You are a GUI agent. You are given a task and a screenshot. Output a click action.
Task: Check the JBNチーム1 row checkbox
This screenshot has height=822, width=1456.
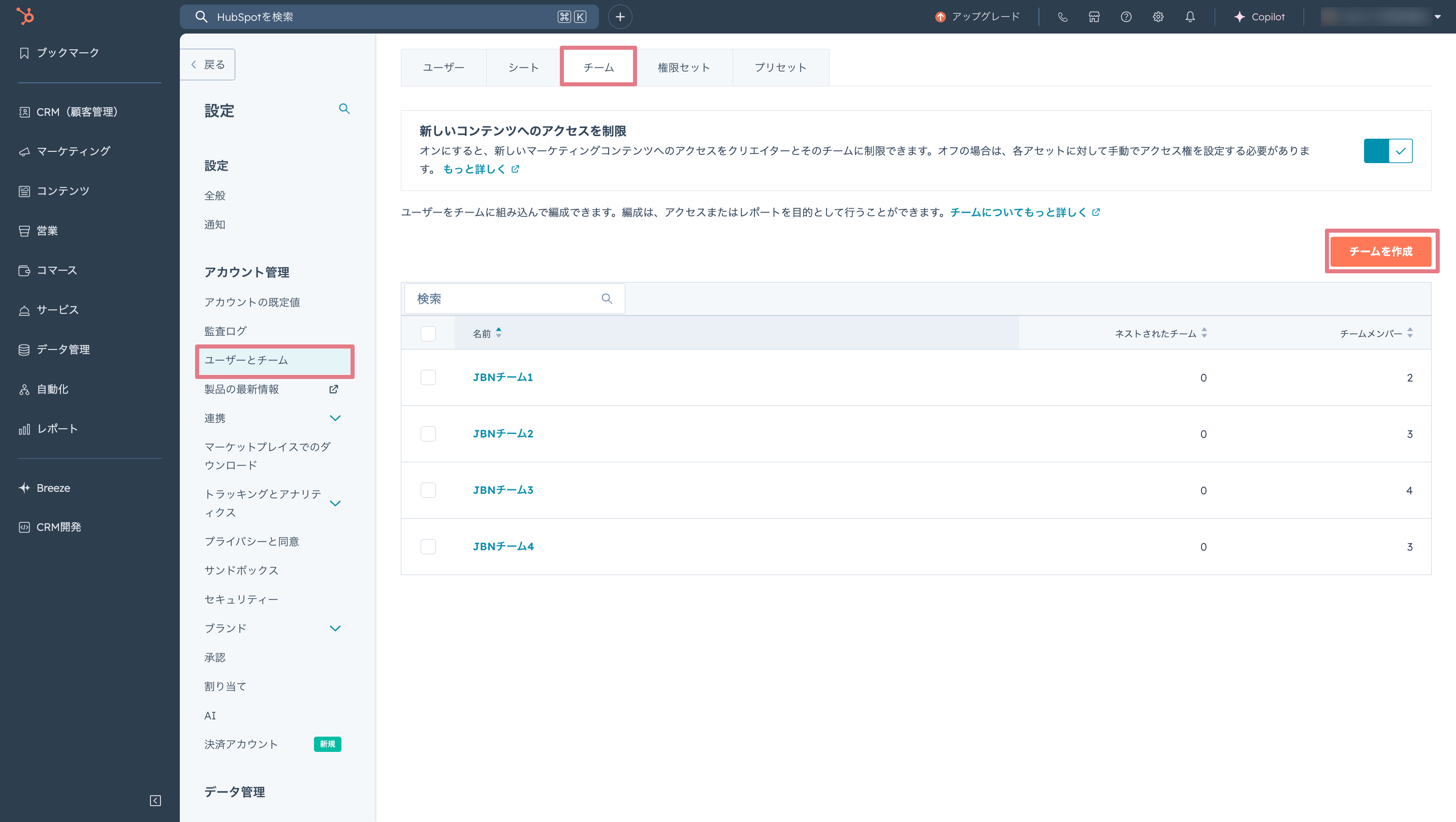(x=428, y=377)
